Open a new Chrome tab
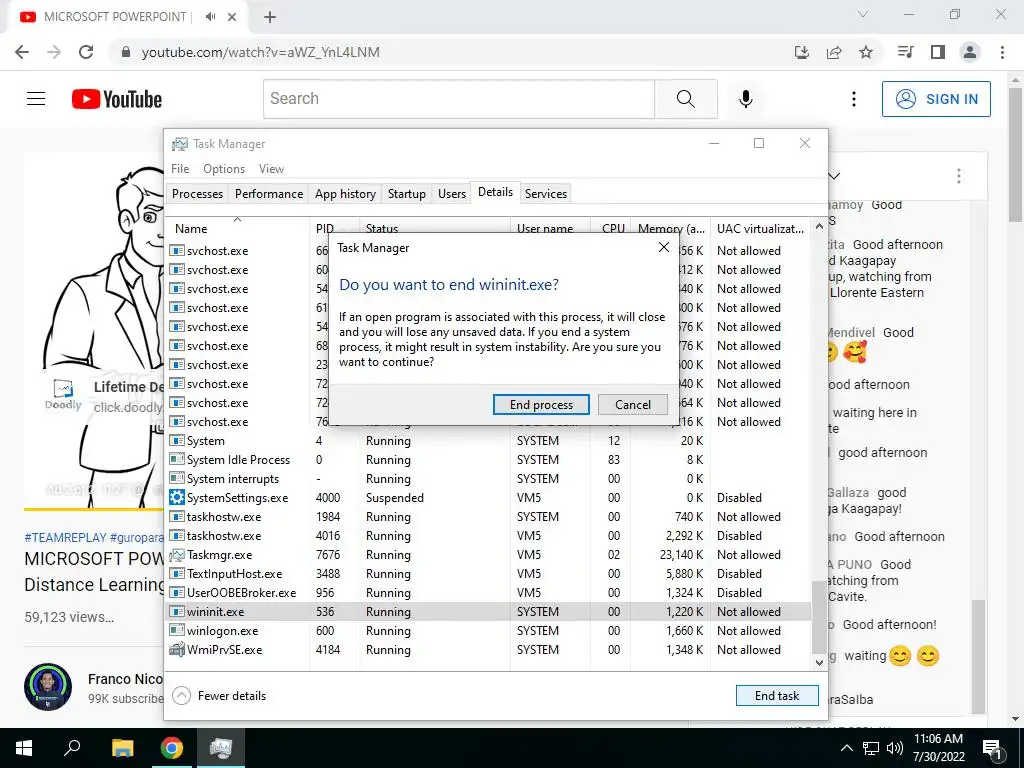The image size is (1024, 768). tap(270, 17)
